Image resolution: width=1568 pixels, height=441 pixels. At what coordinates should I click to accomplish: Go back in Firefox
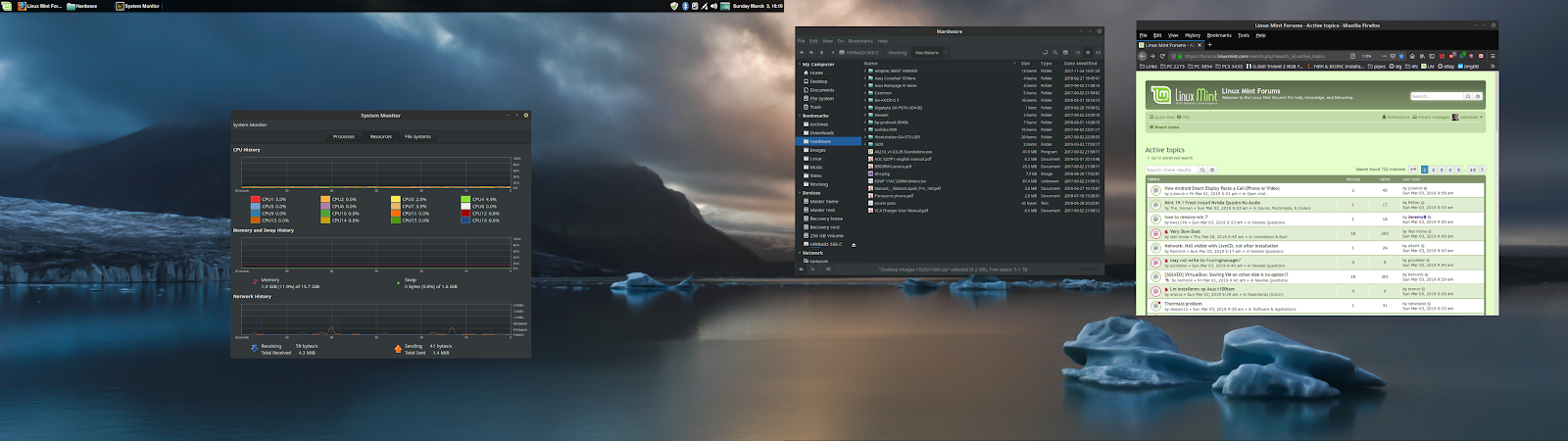click(x=1143, y=56)
